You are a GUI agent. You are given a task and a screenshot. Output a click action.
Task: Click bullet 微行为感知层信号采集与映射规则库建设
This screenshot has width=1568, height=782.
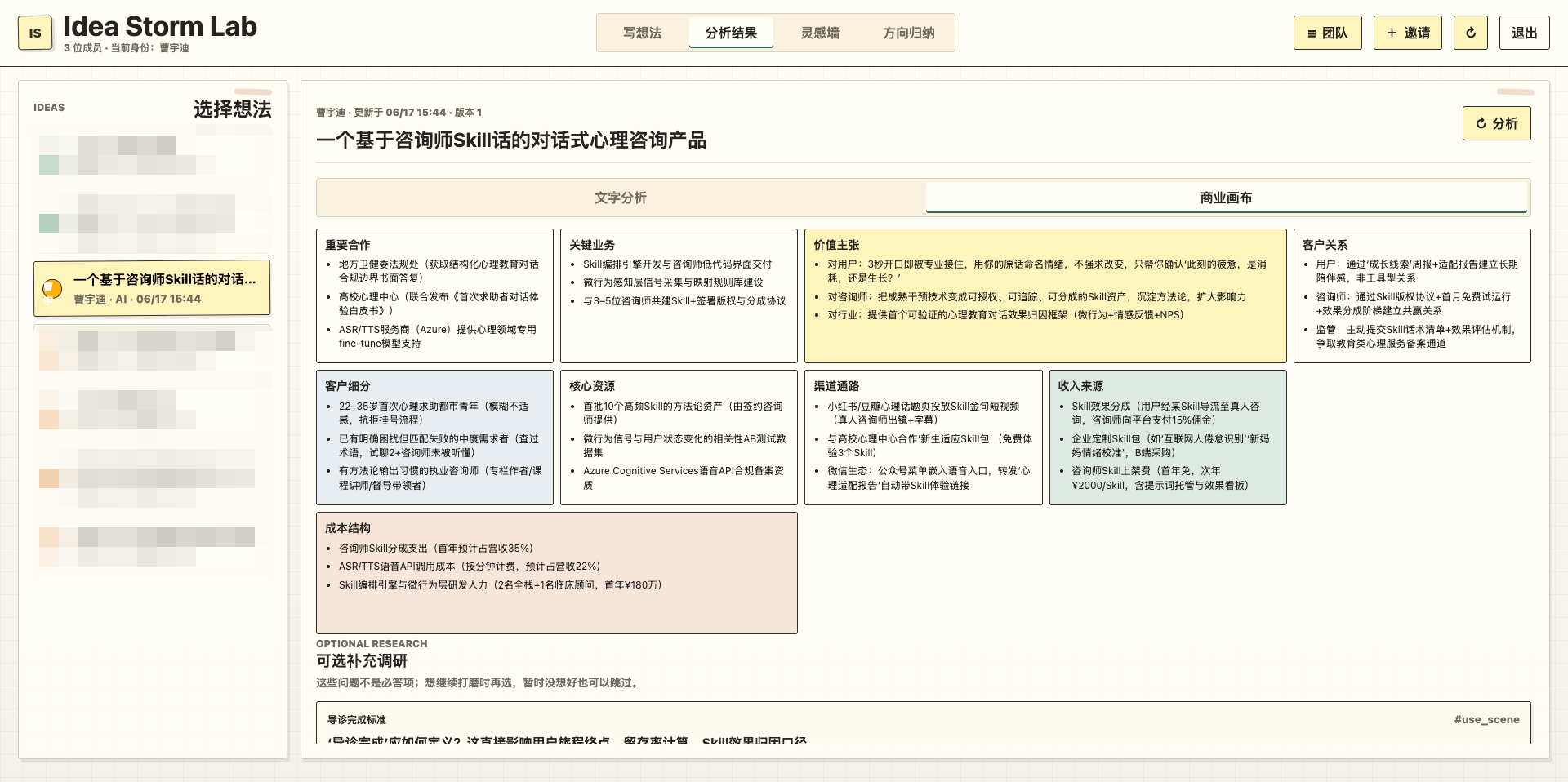[x=673, y=282]
